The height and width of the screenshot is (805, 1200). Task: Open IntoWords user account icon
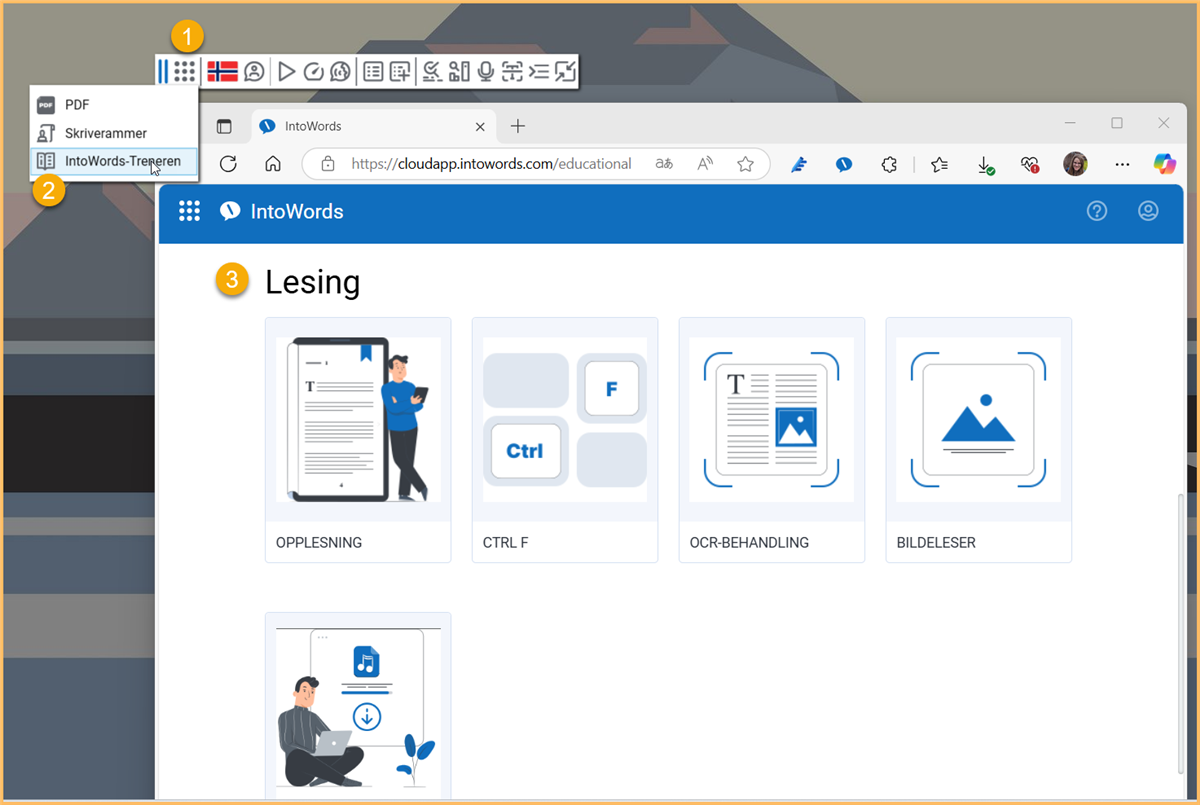[x=1148, y=211]
